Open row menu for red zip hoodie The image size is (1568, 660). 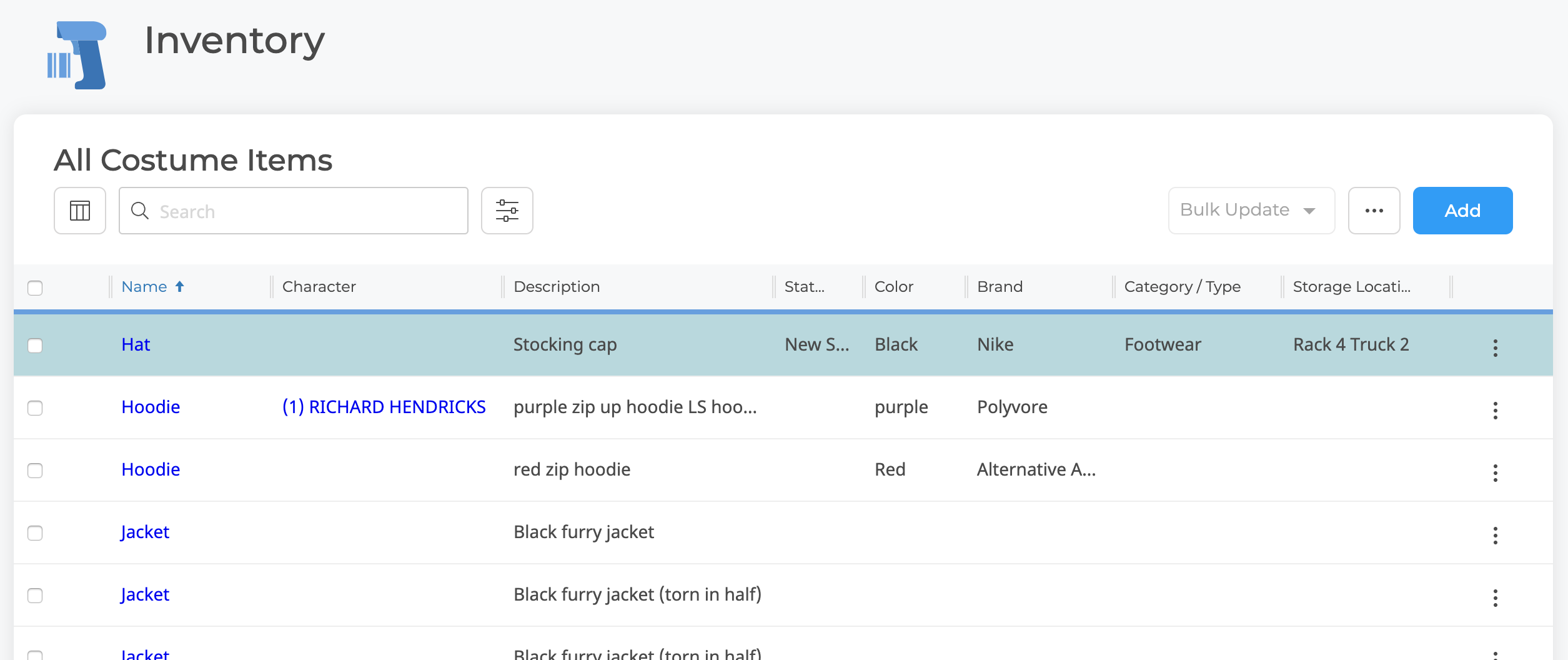click(1496, 472)
